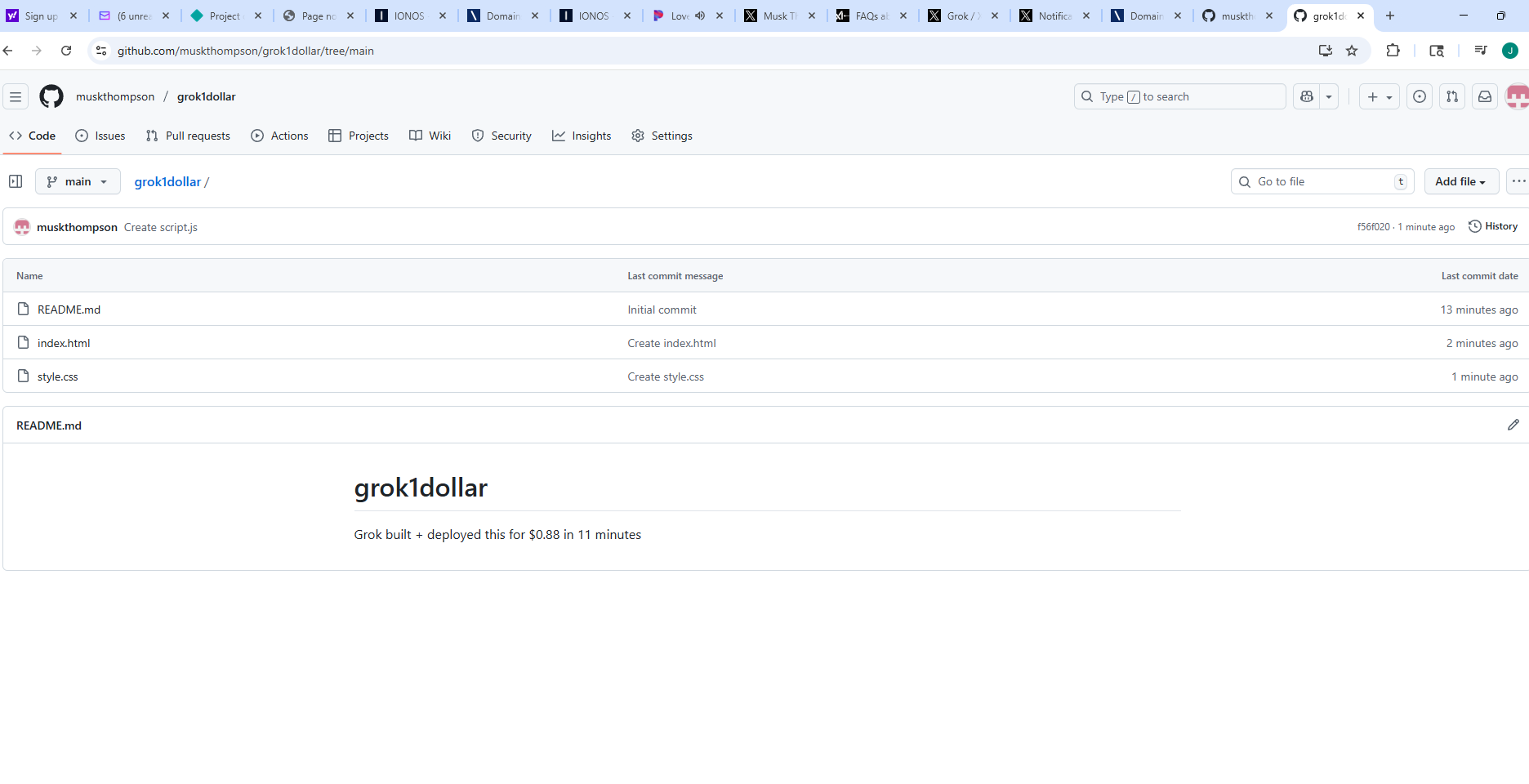
Task: Open your pull requests via the top-right icon
Action: pyautogui.click(x=1451, y=96)
